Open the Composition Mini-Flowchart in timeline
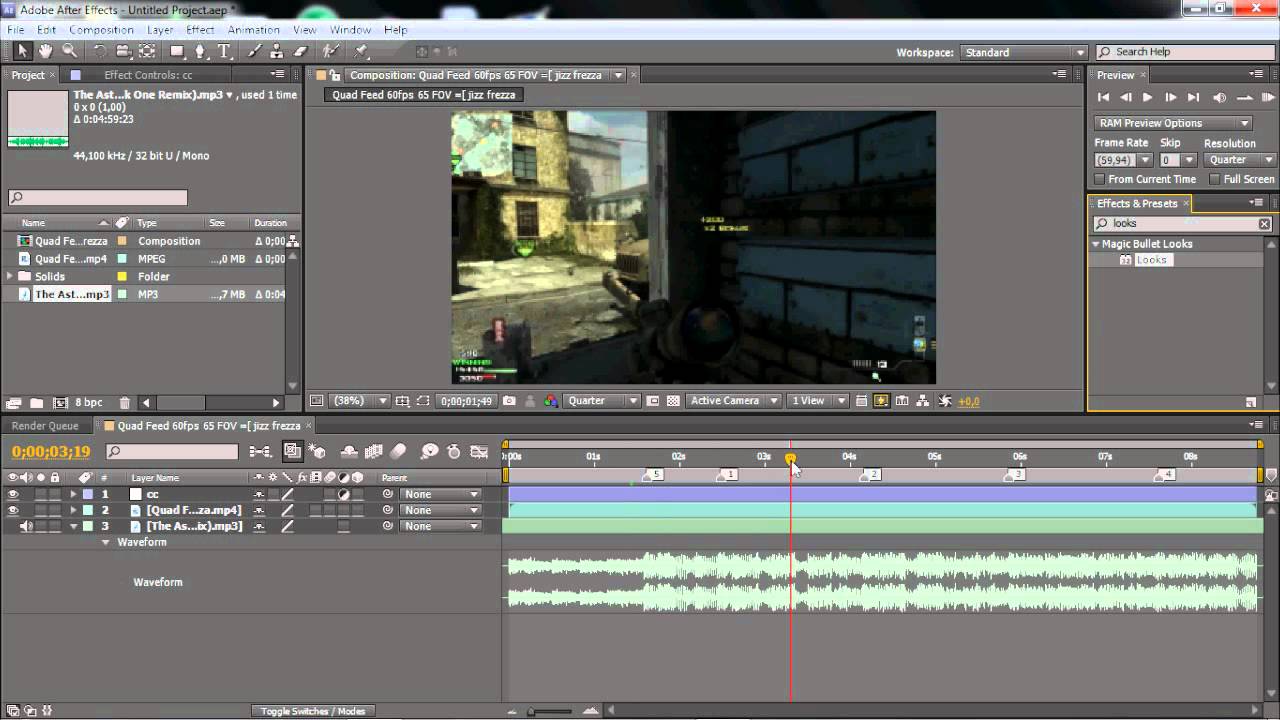The image size is (1280, 720). [260, 452]
